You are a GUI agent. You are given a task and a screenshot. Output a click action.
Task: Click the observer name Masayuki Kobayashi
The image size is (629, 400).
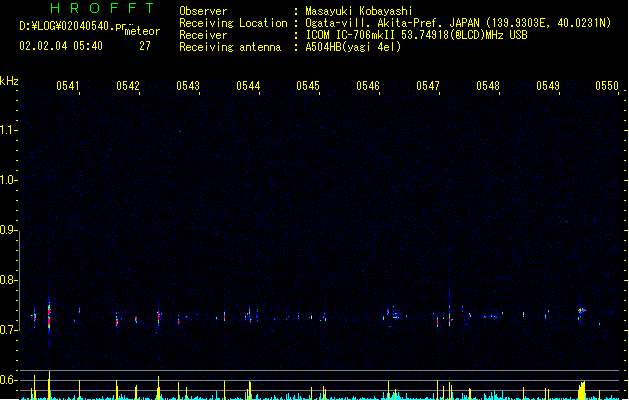(x=359, y=11)
